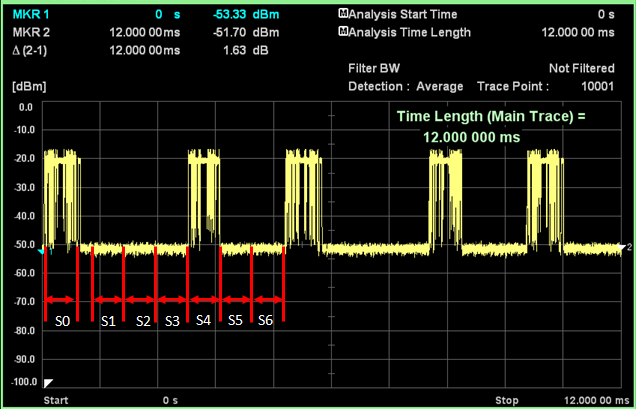The image size is (636, 409).
Task: Click the -20.0 axis tick label
Action: [x=22, y=159]
